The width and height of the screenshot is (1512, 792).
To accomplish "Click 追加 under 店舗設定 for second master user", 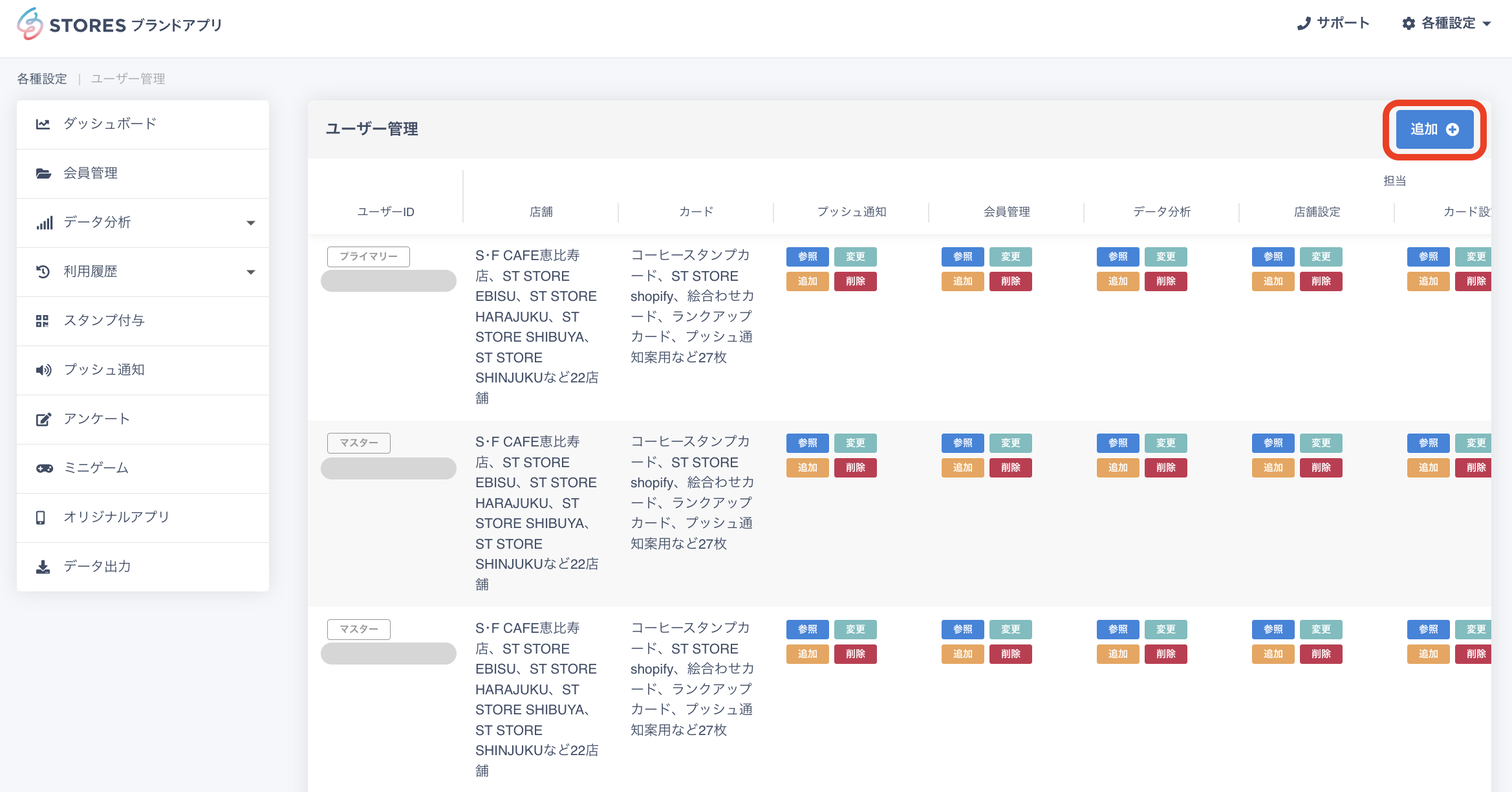I will (1273, 654).
